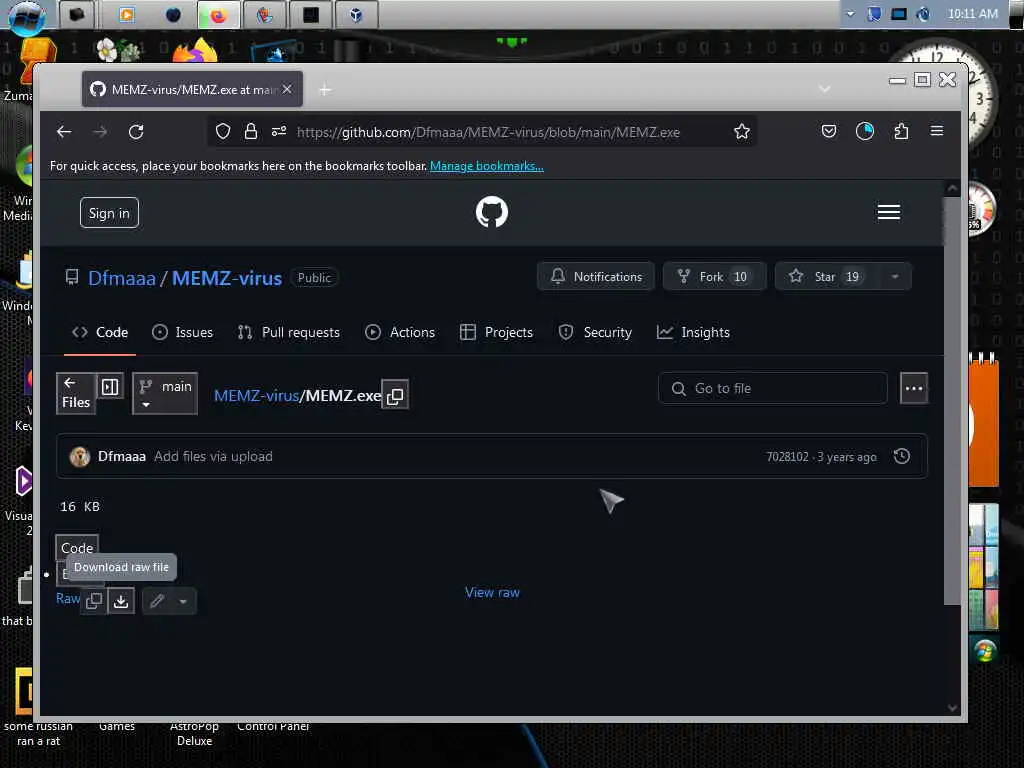Viewport: 1024px width, 768px height.
Task: Click the Raw link
Action: 67,598
